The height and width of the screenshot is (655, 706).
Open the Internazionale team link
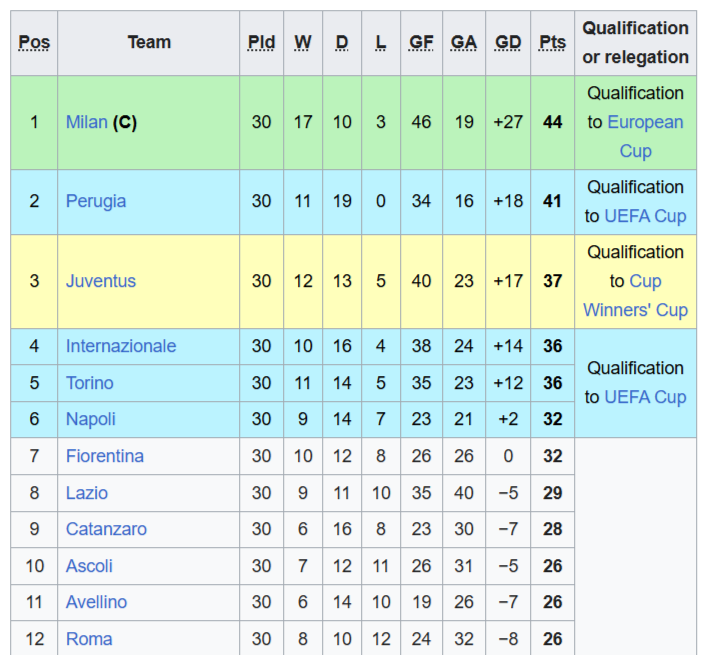coord(121,346)
